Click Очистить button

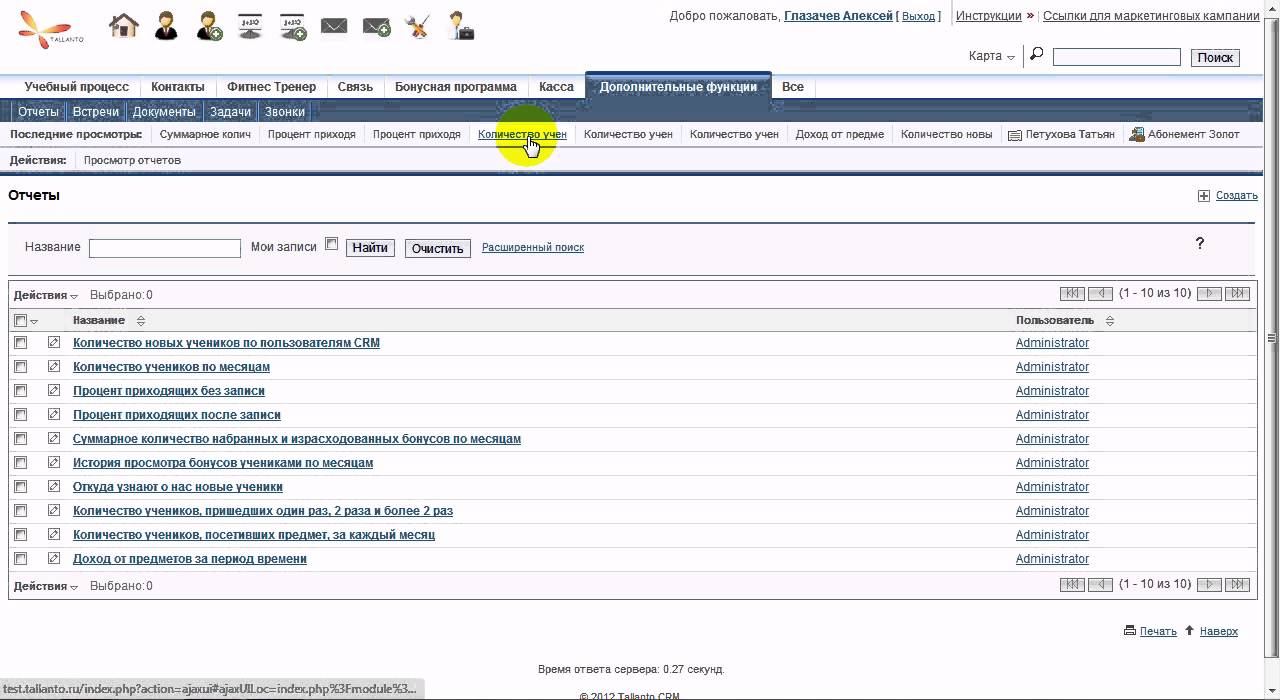click(x=438, y=248)
